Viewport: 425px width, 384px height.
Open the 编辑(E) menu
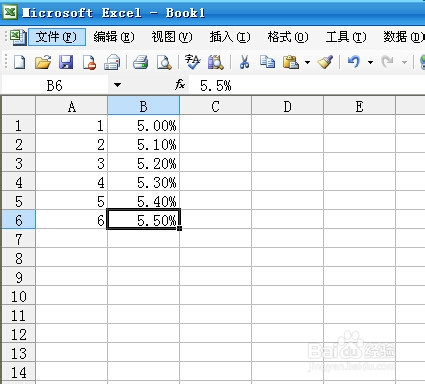pos(114,37)
